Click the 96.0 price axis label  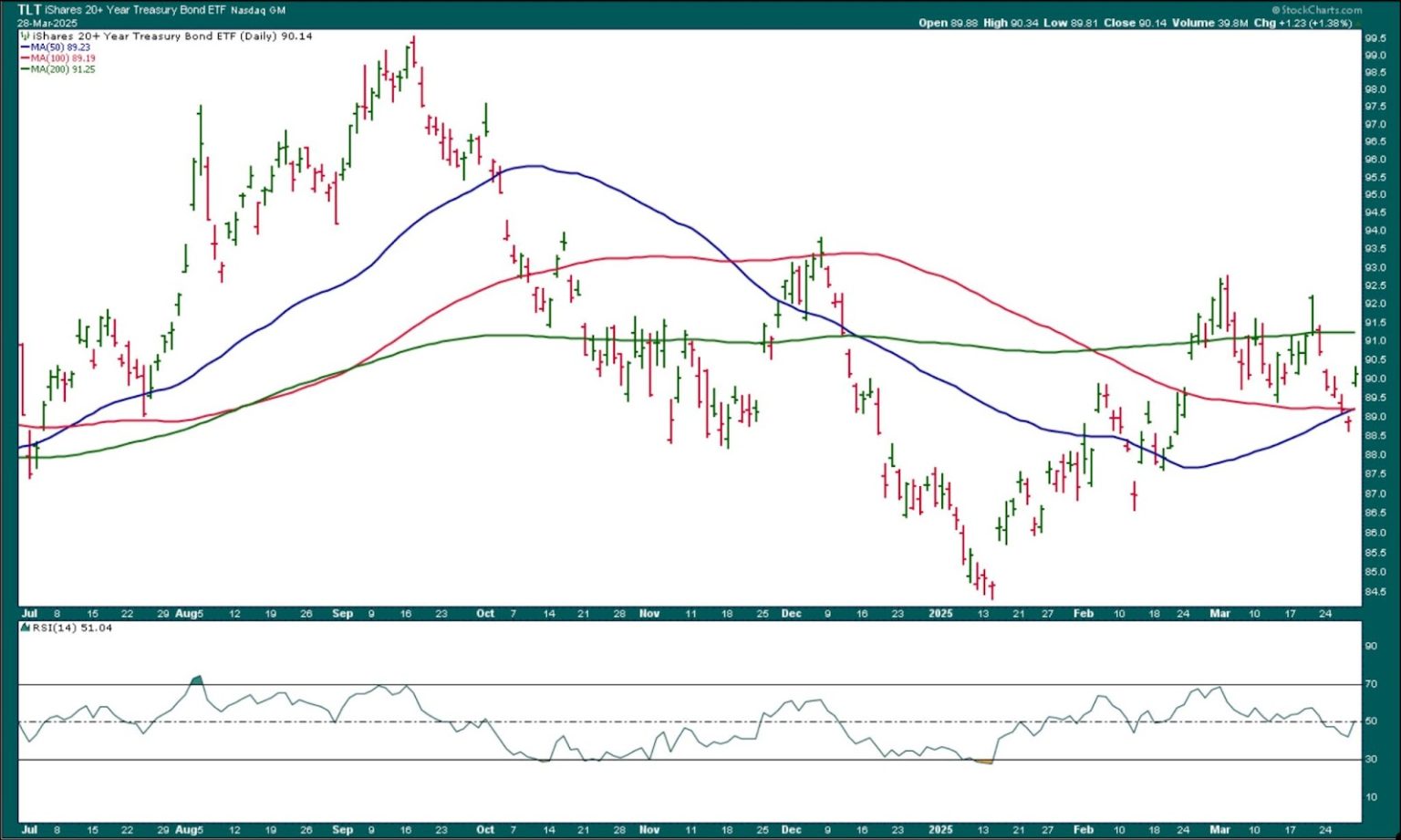click(1375, 160)
